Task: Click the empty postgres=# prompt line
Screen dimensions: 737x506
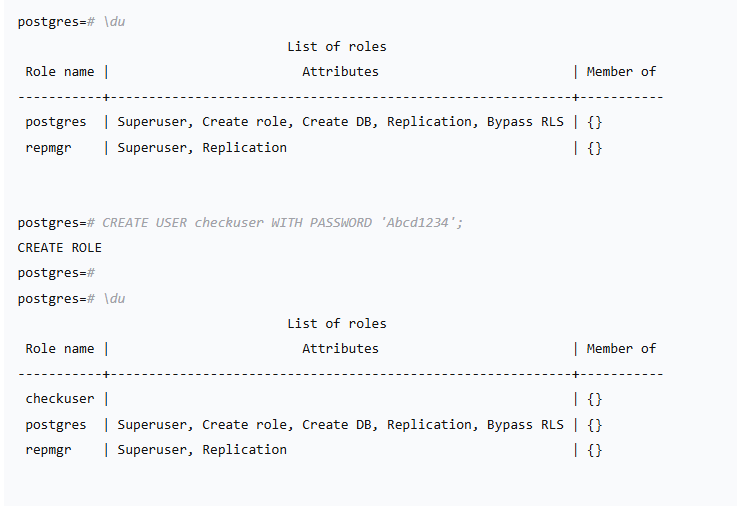Action: 56,272
